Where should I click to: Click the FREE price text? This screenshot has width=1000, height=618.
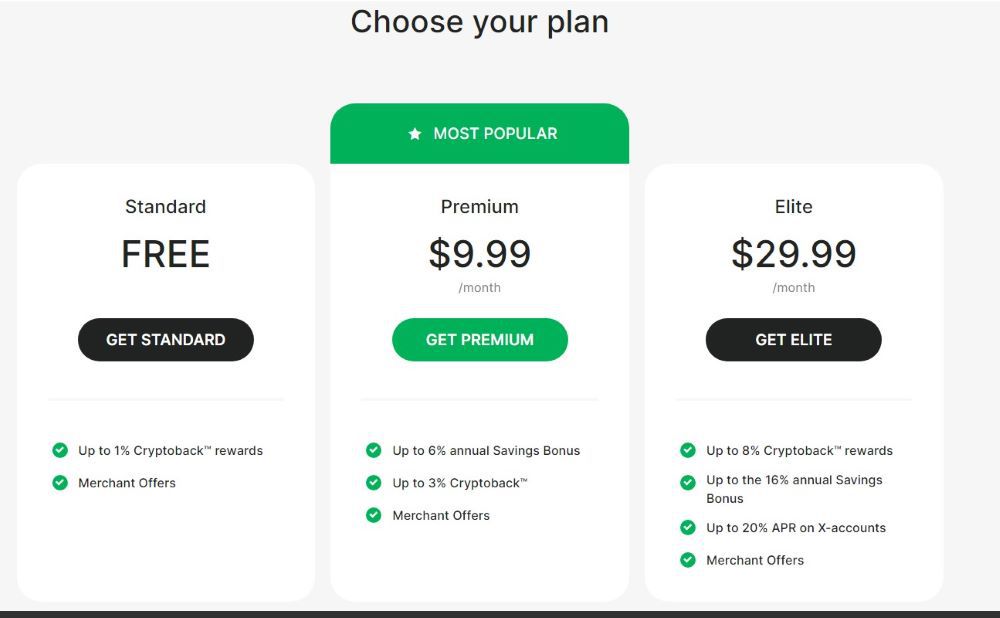tap(165, 254)
